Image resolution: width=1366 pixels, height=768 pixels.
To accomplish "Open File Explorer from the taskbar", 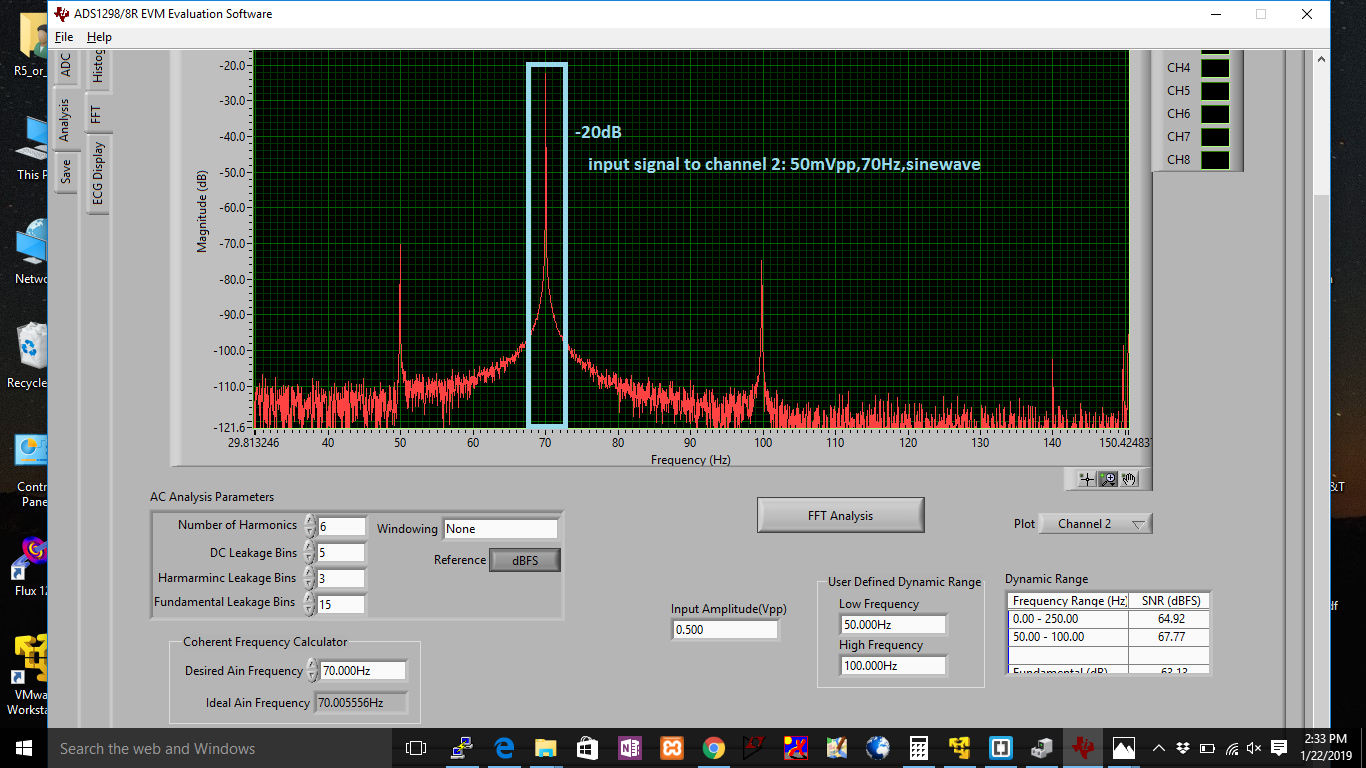I will (x=545, y=748).
